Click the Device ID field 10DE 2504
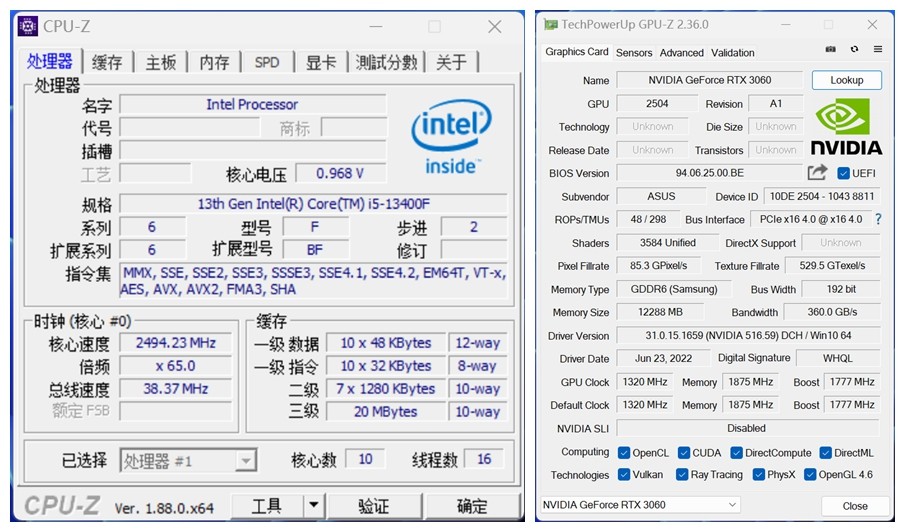The width and height of the screenshot is (904, 532). click(822, 196)
